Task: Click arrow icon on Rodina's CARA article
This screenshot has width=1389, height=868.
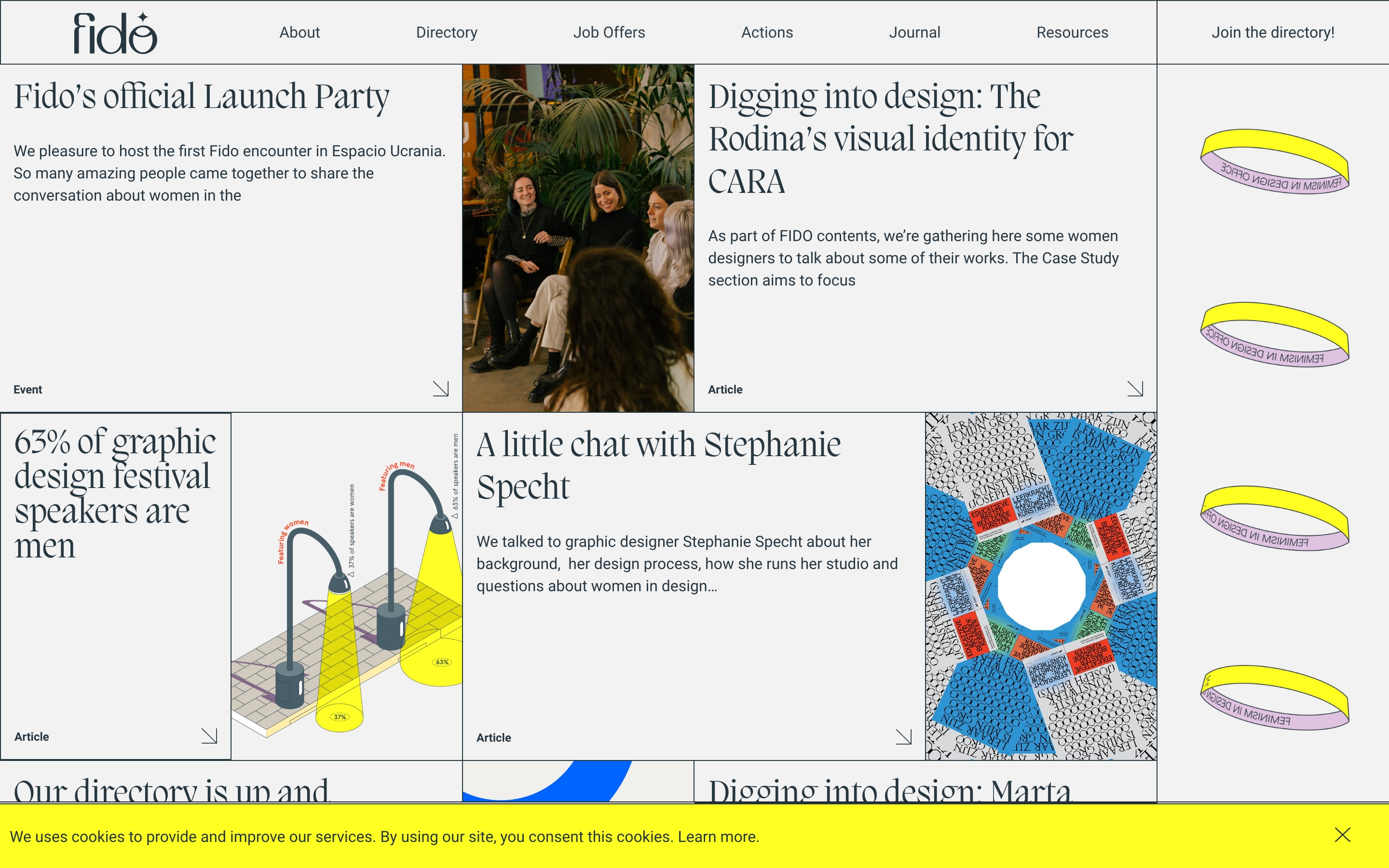Action: (x=1135, y=389)
